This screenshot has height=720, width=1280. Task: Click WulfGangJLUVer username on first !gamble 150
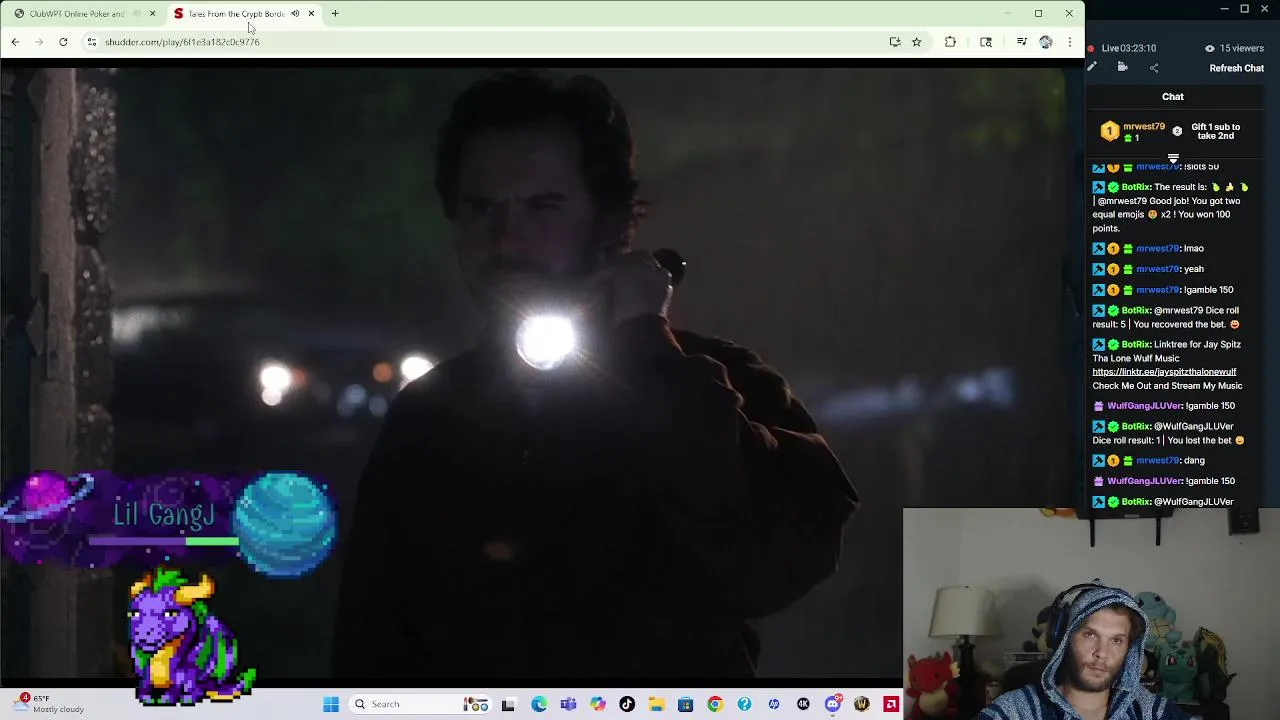coord(1145,406)
